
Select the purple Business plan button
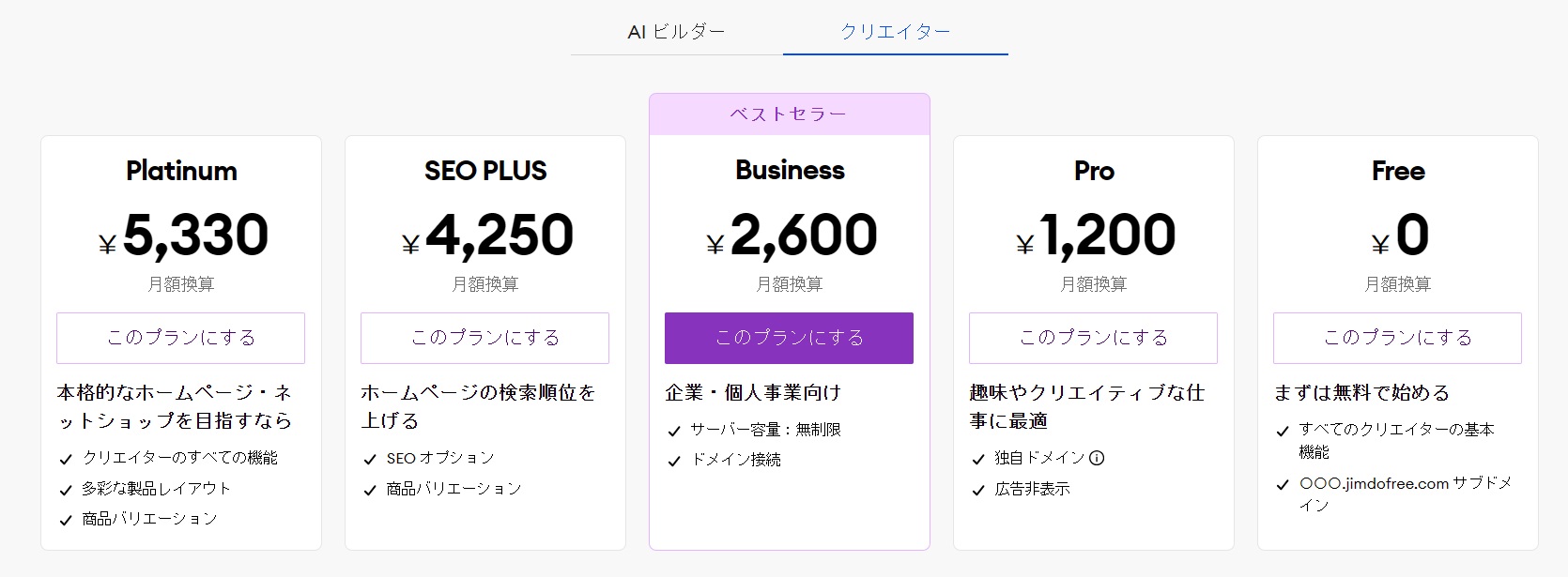[x=789, y=338]
